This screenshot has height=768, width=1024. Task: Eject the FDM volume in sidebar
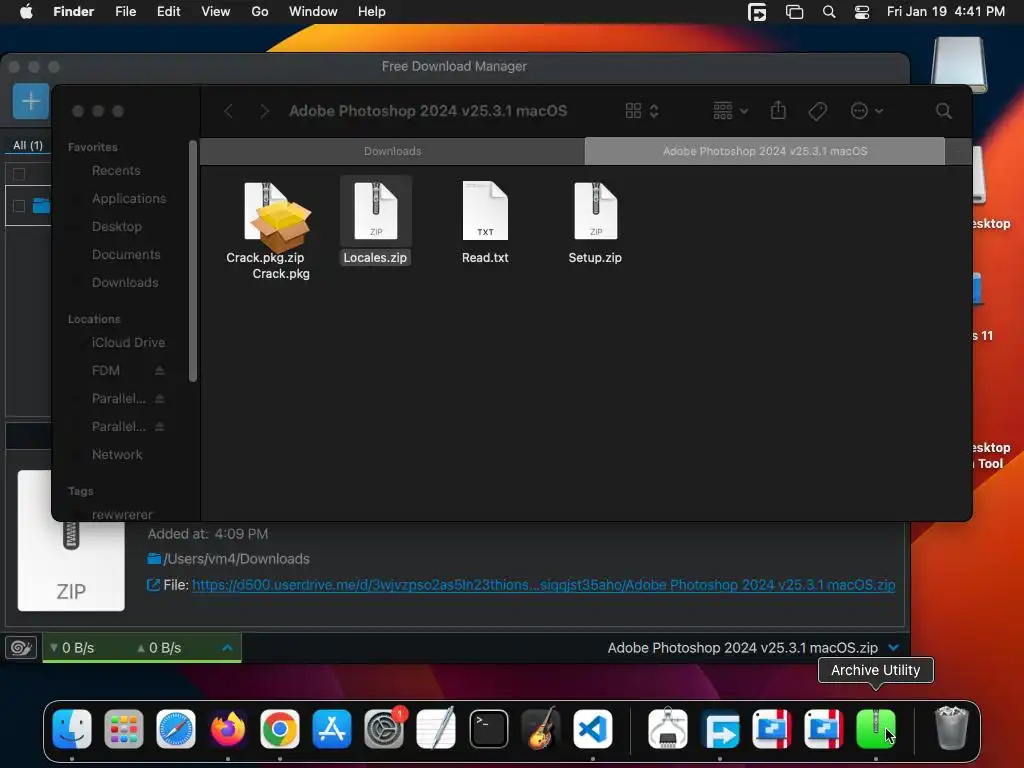[159, 370]
